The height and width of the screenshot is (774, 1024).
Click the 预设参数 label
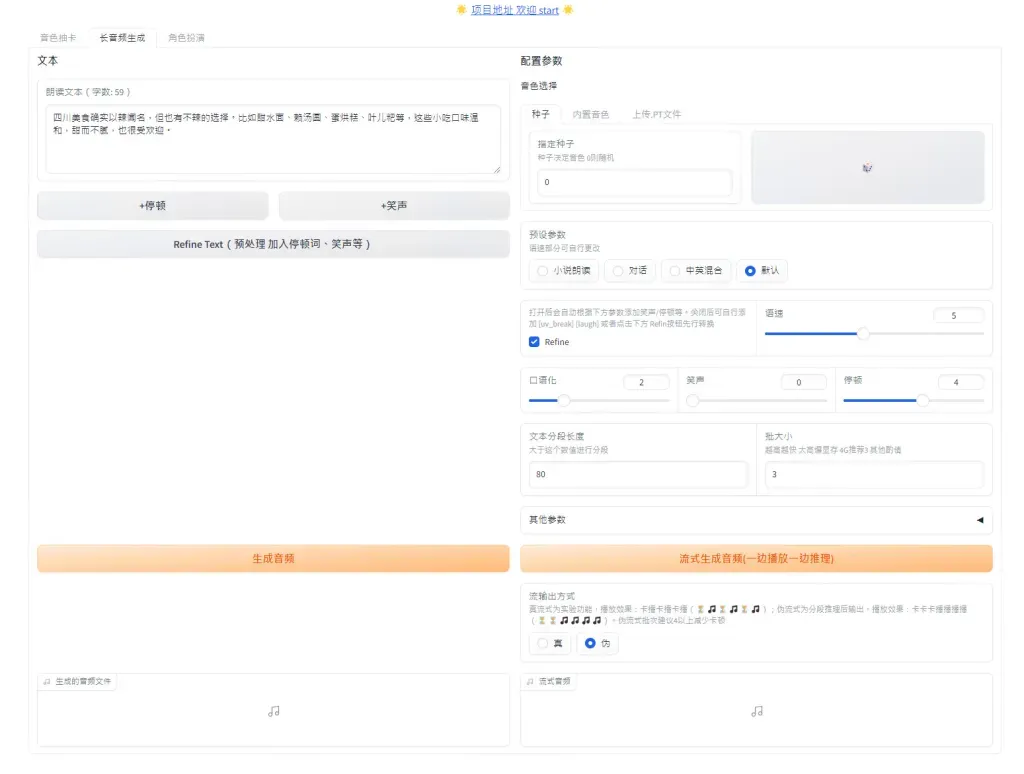tap(547, 234)
